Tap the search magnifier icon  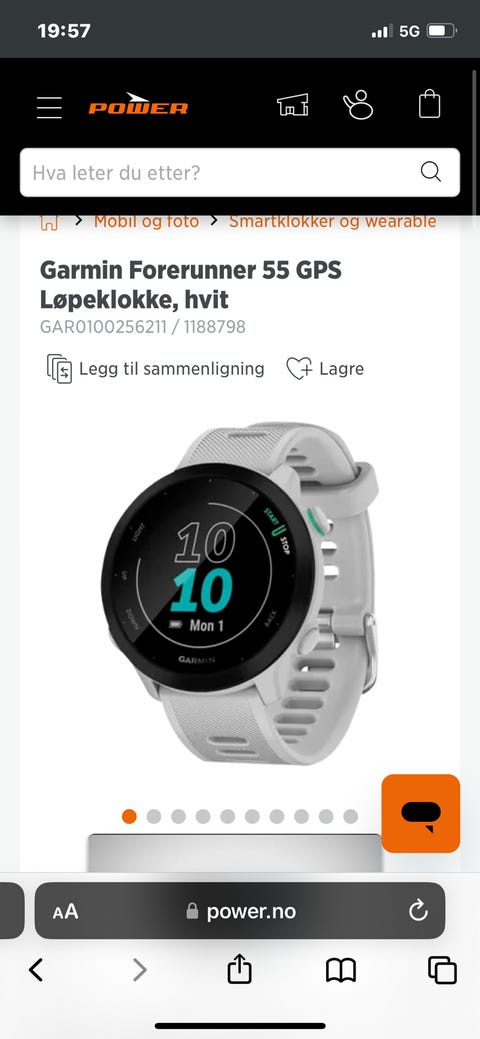click(431, 172)
